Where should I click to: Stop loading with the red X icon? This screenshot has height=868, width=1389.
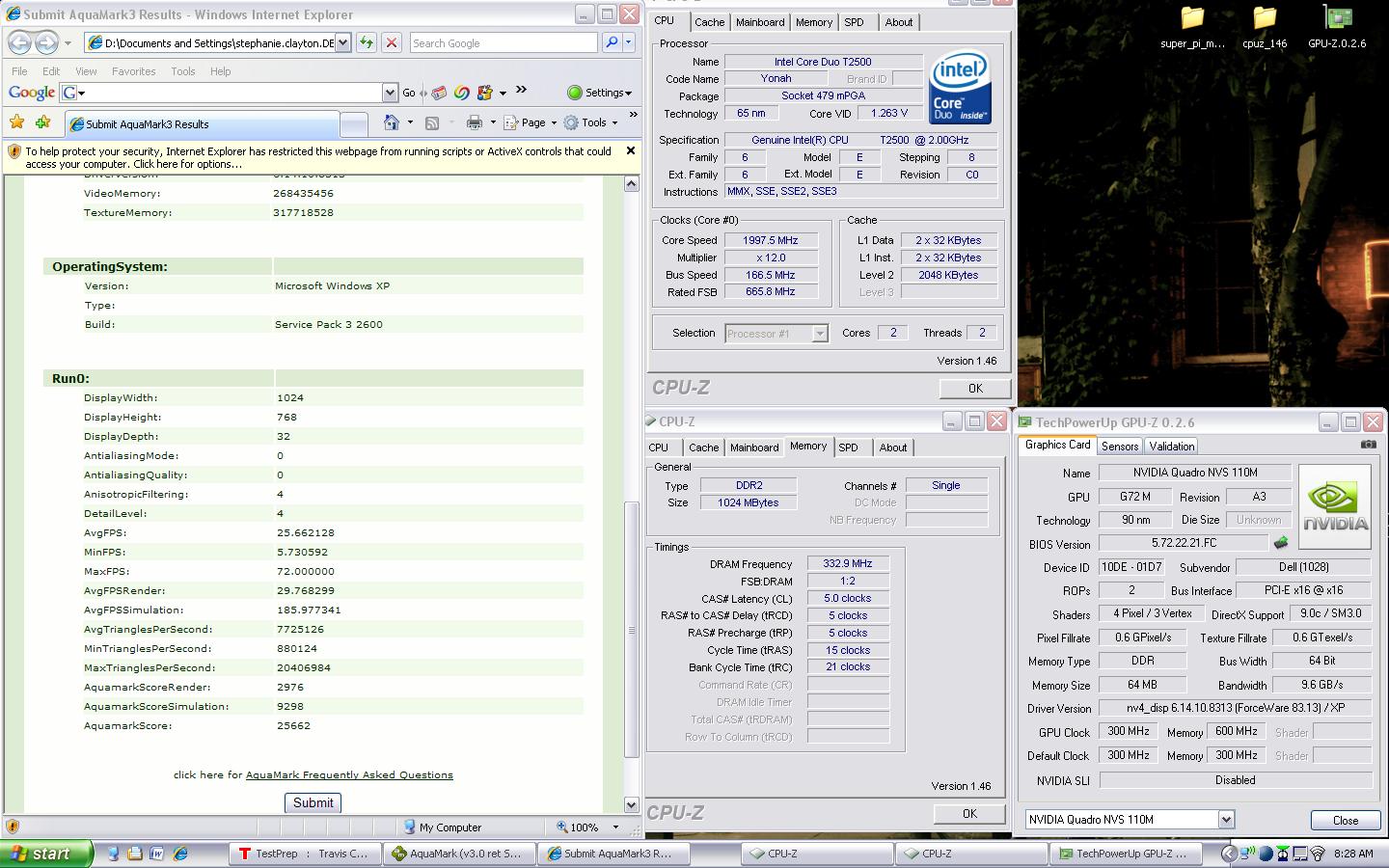(392, 42)
